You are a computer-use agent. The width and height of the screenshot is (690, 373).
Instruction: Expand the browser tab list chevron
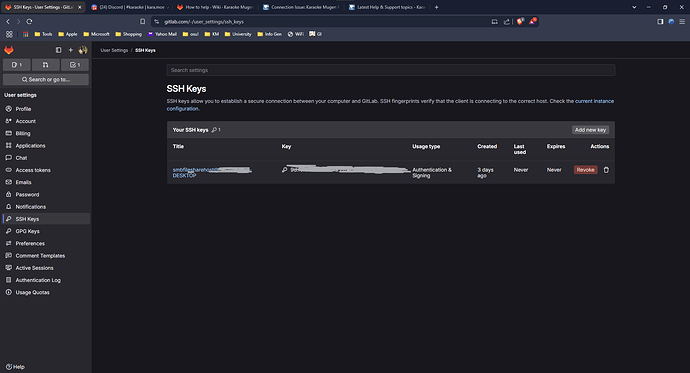tap(634, 7)
